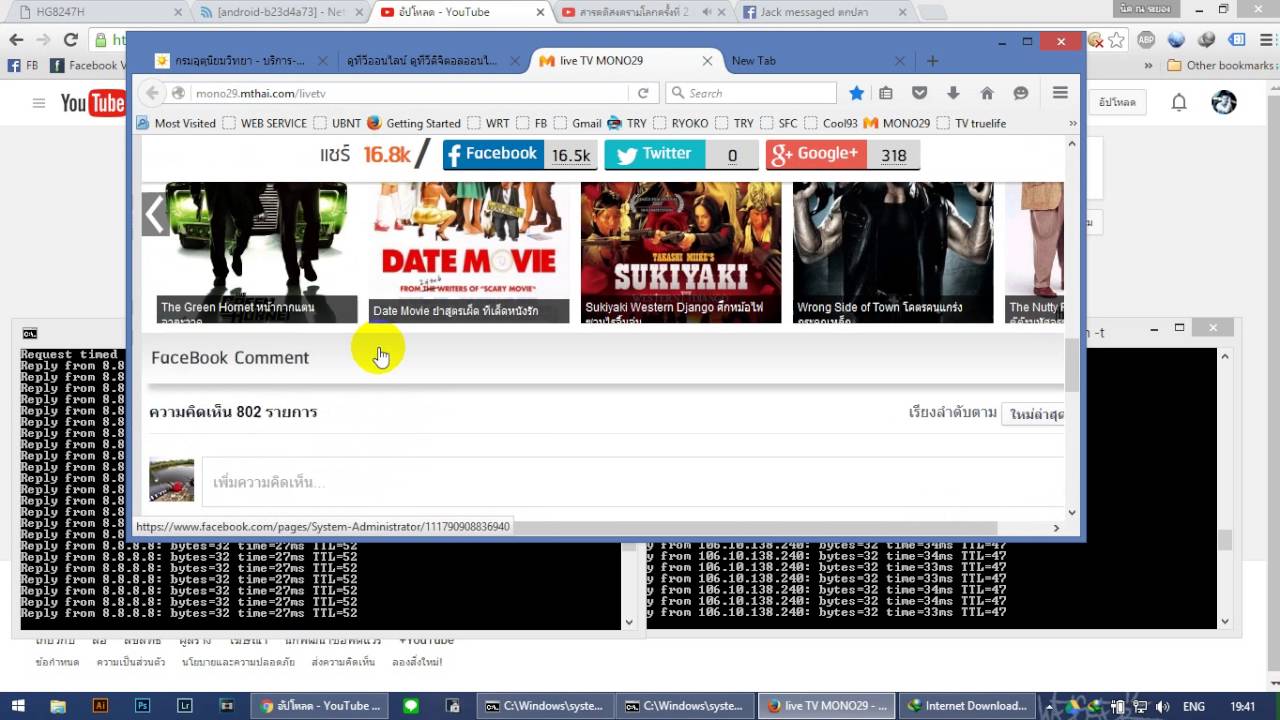Screen dimensions: 1280x720
Task: Click volume speaker icon in system tray
Action: click(x=1161, y=707)
